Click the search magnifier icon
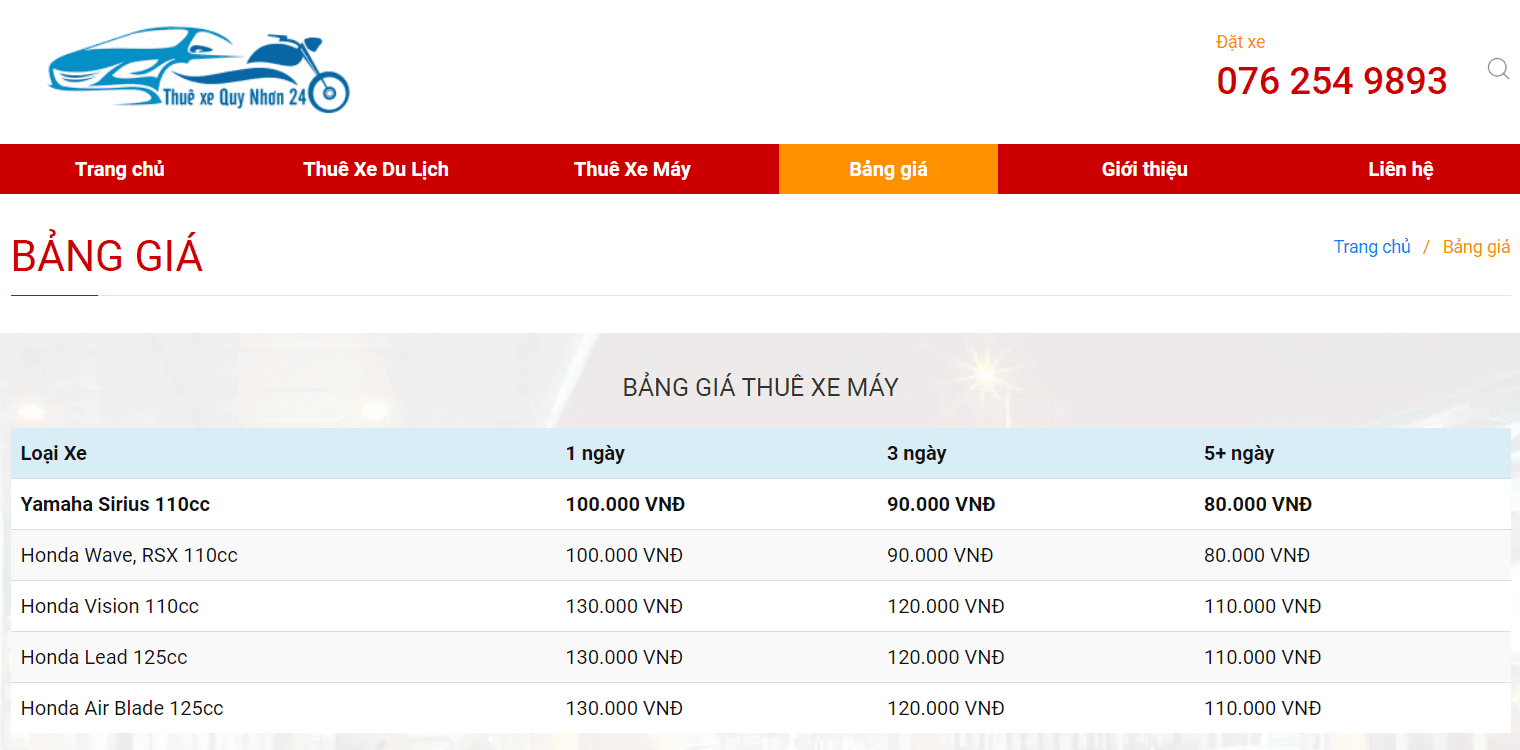1520x750 pixels. pyautogui.click(x=1497, y=69)
